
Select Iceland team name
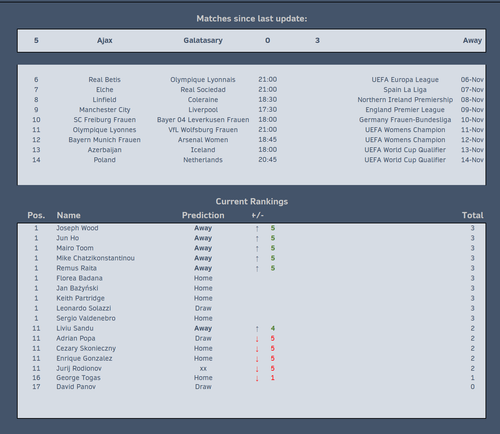point(203,150)
